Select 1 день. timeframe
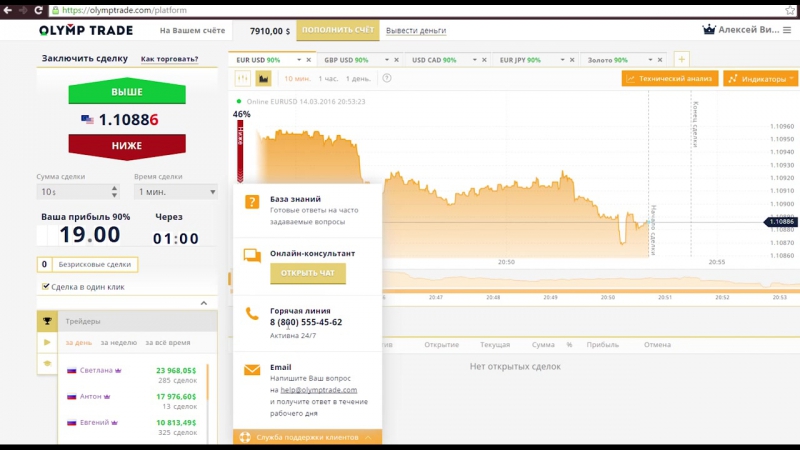This screenshot has width=800, height=450. (x=358, y=79)
